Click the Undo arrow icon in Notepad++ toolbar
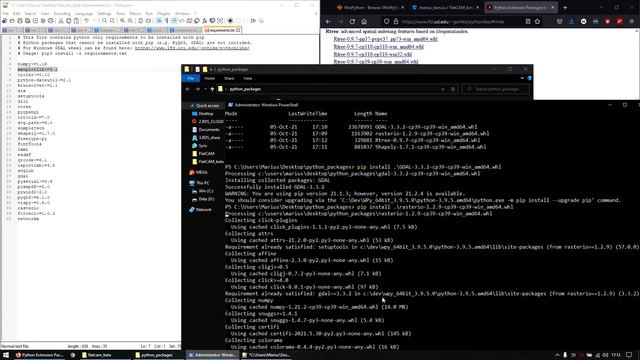The height and width of the screenshot is (360, 640). pos(87,20)
